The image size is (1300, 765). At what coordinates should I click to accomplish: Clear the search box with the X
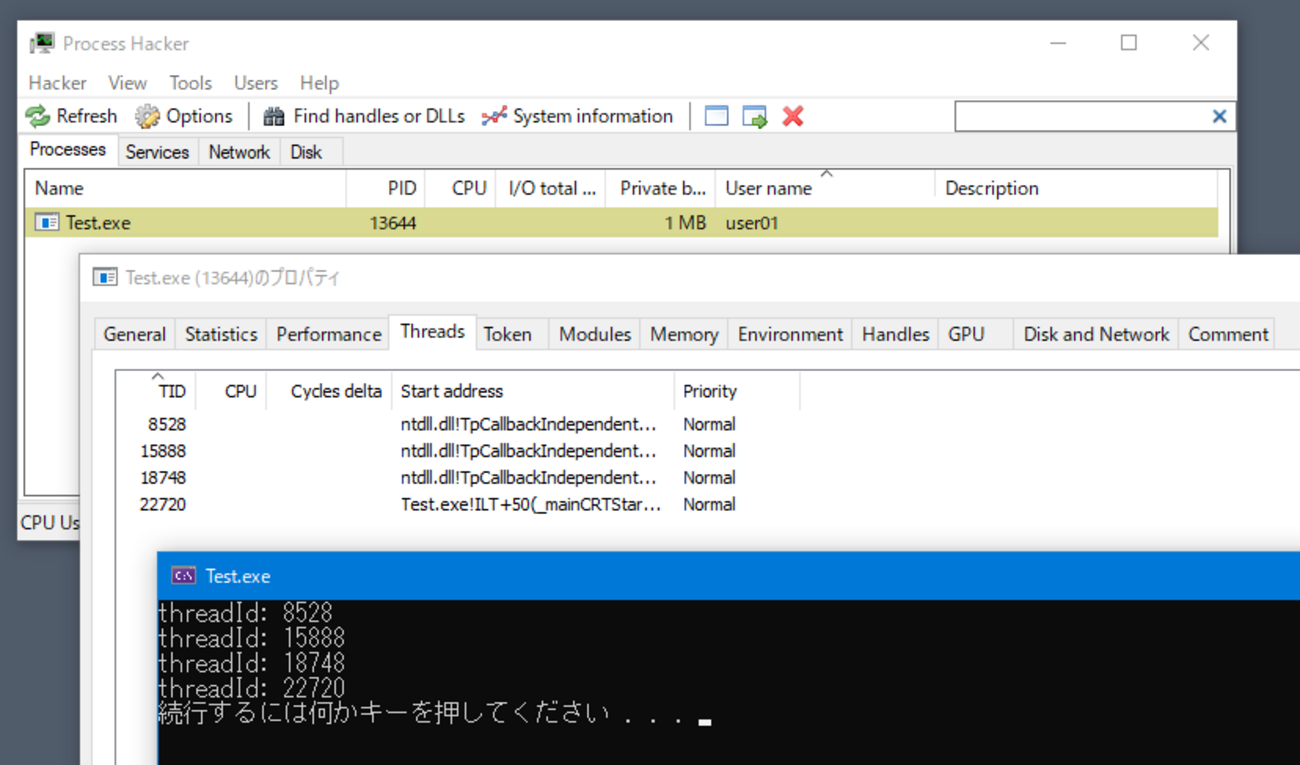tap(1219, 116)
